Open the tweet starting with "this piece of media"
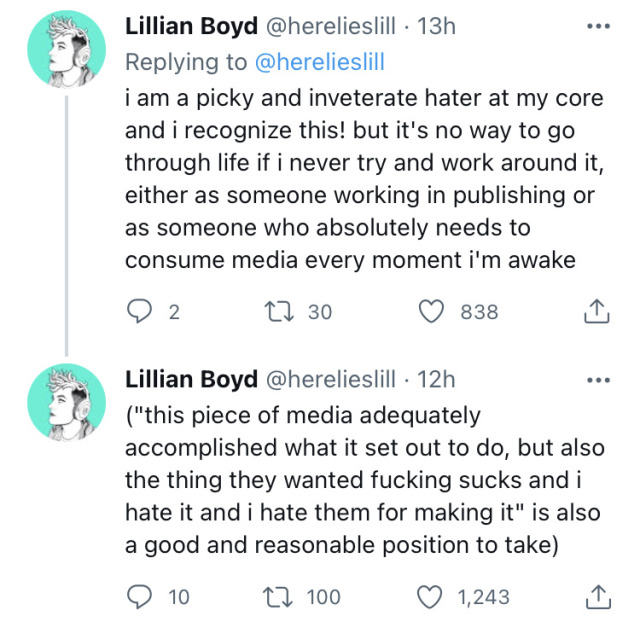Viewport: 640px width, 622px height. click(x=360, y=480)
